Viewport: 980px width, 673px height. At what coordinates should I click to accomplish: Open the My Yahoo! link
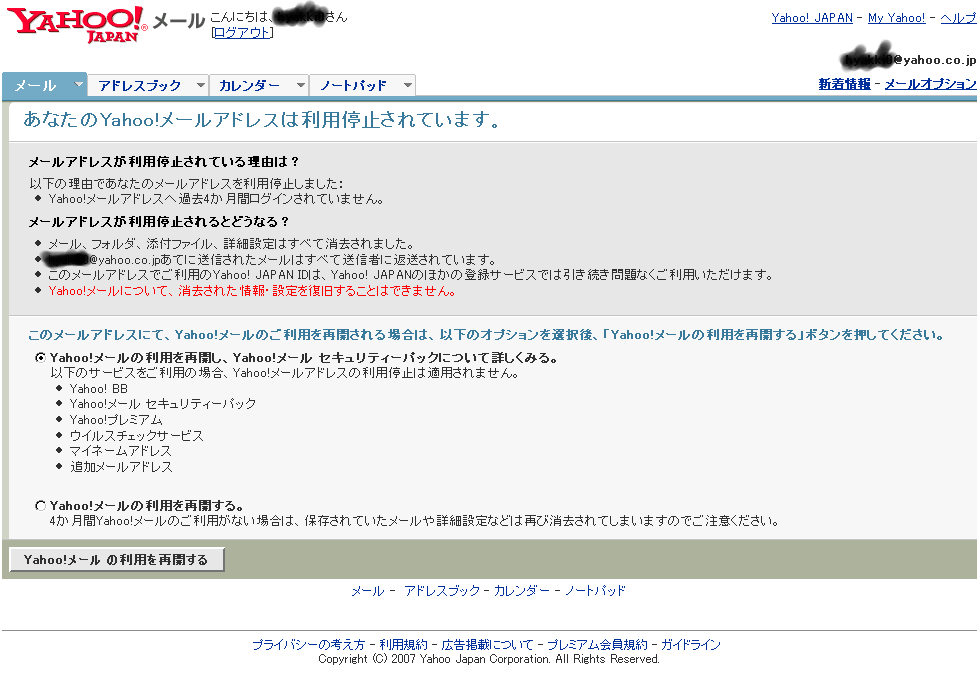pos(896,18)
